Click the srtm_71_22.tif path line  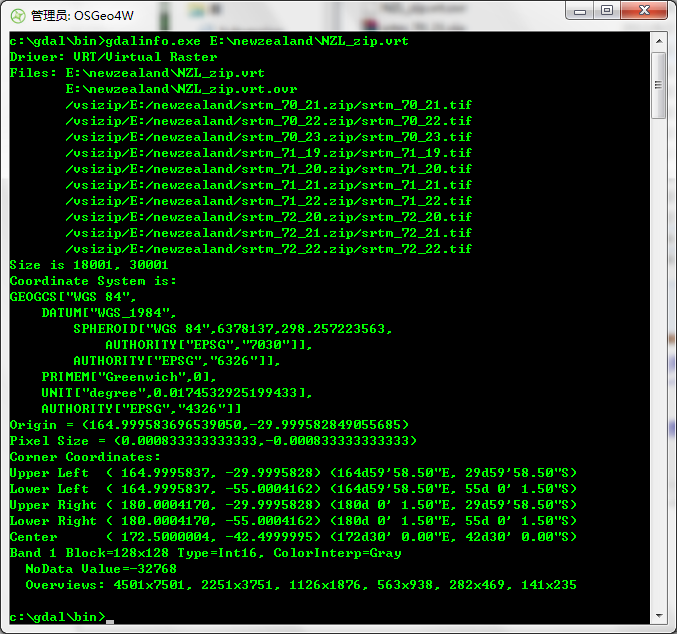(x=269, y=201)
